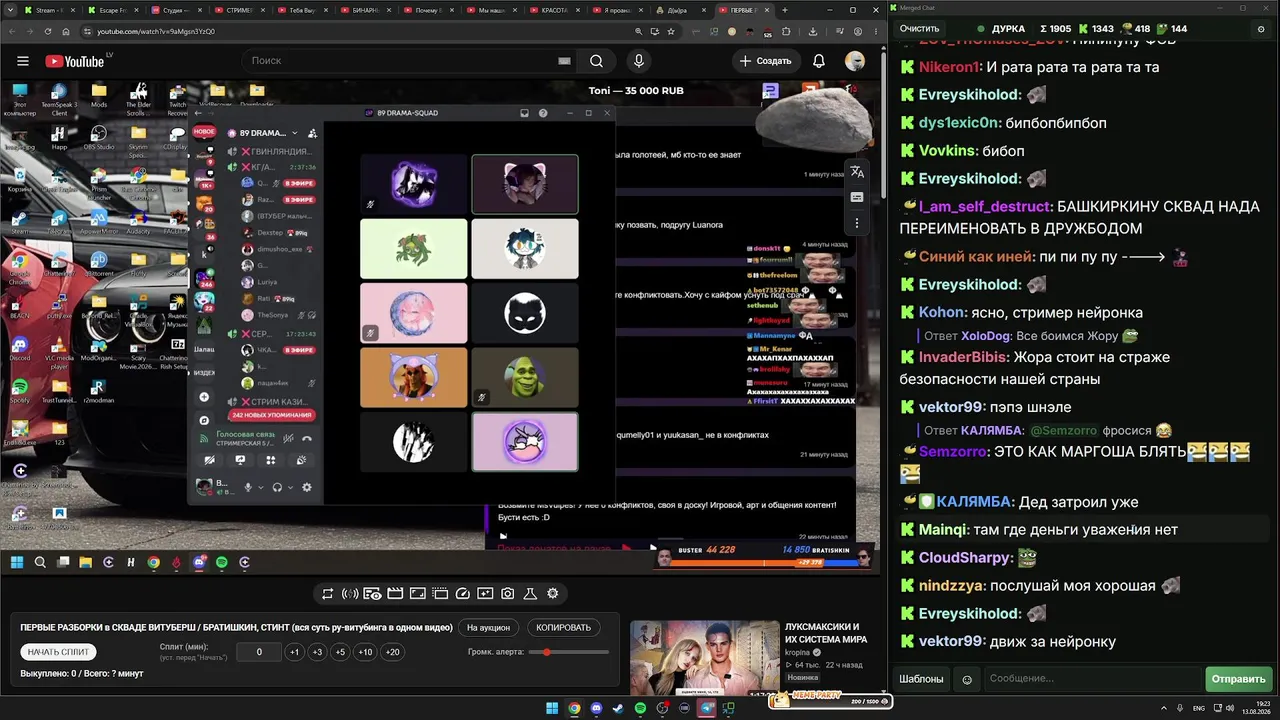Open Discord activities grid icon
Image resolution: width=1280 pixels, height=720 pixels.
[270, 460]
